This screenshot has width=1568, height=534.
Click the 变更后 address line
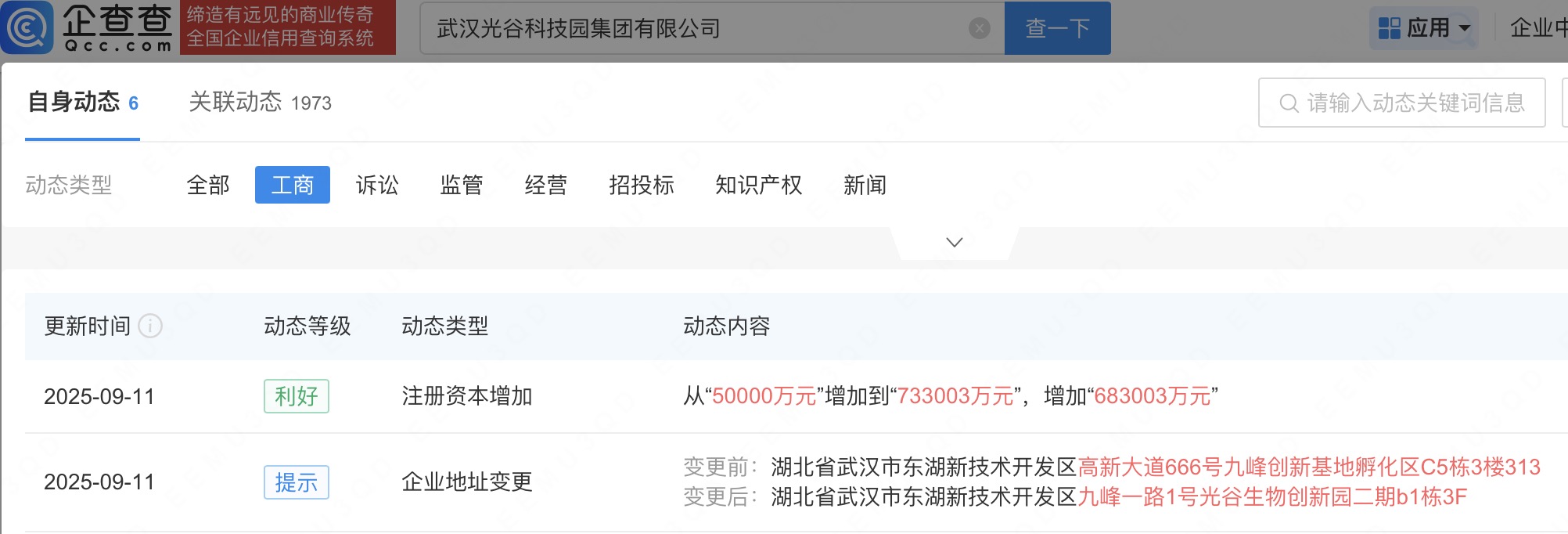[x=1075, y=497]
